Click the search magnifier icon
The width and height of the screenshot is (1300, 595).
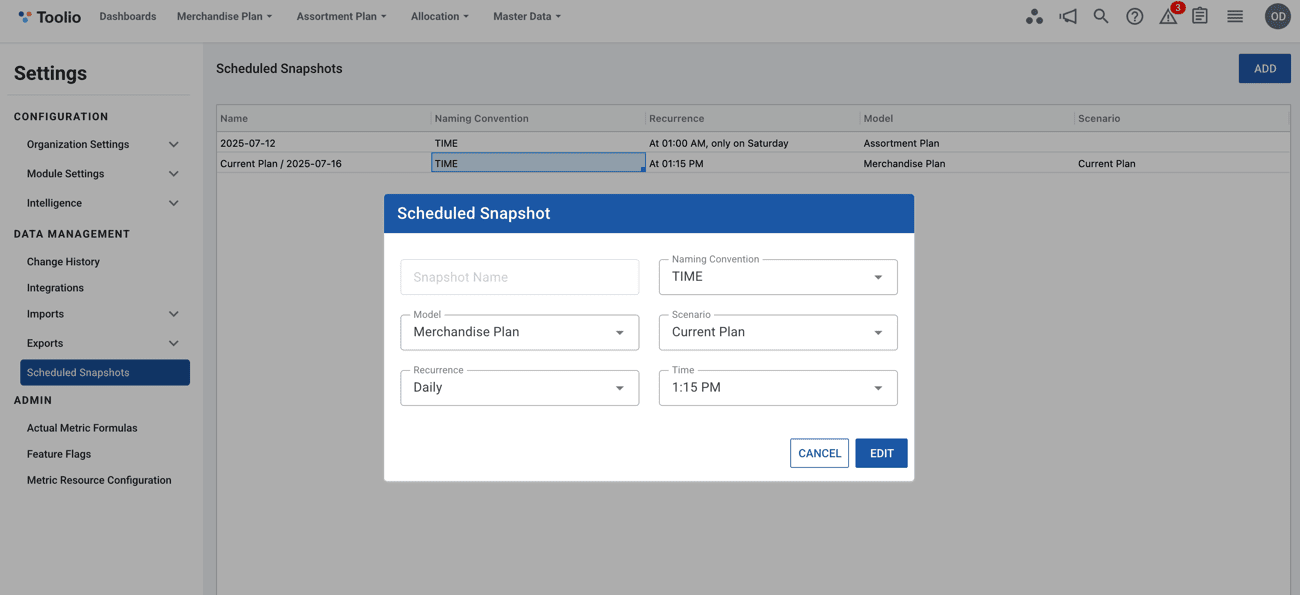coord(1101,16)
